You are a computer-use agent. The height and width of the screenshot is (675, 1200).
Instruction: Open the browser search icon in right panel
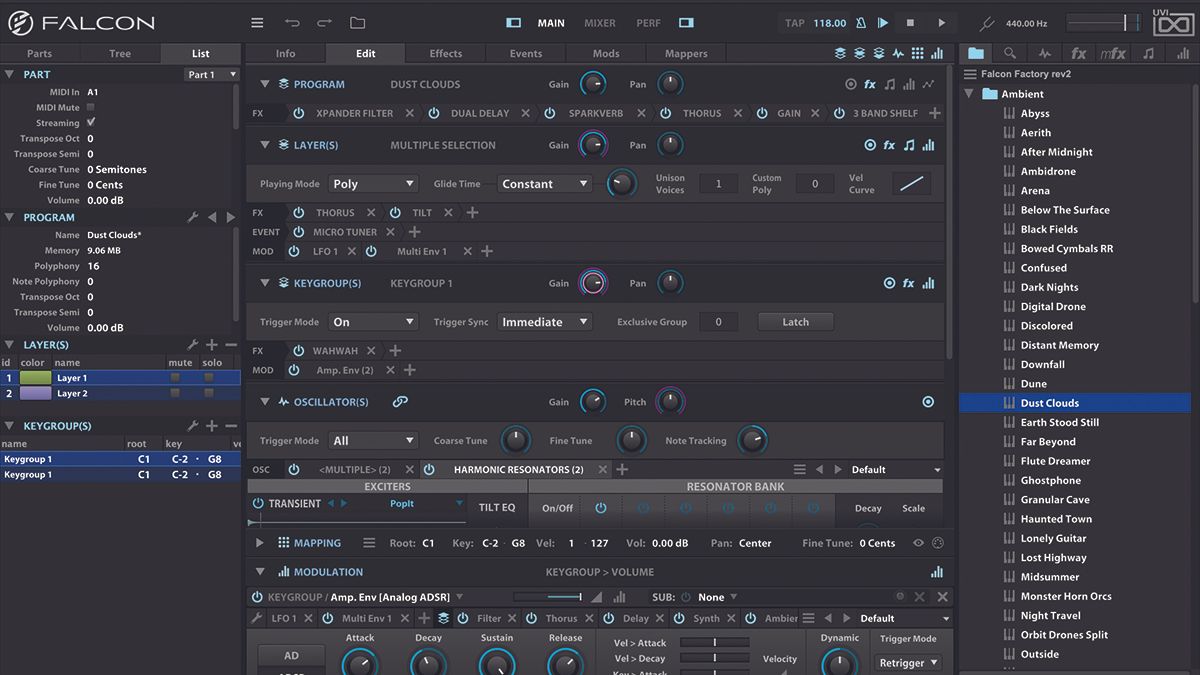pos(1010,53)
